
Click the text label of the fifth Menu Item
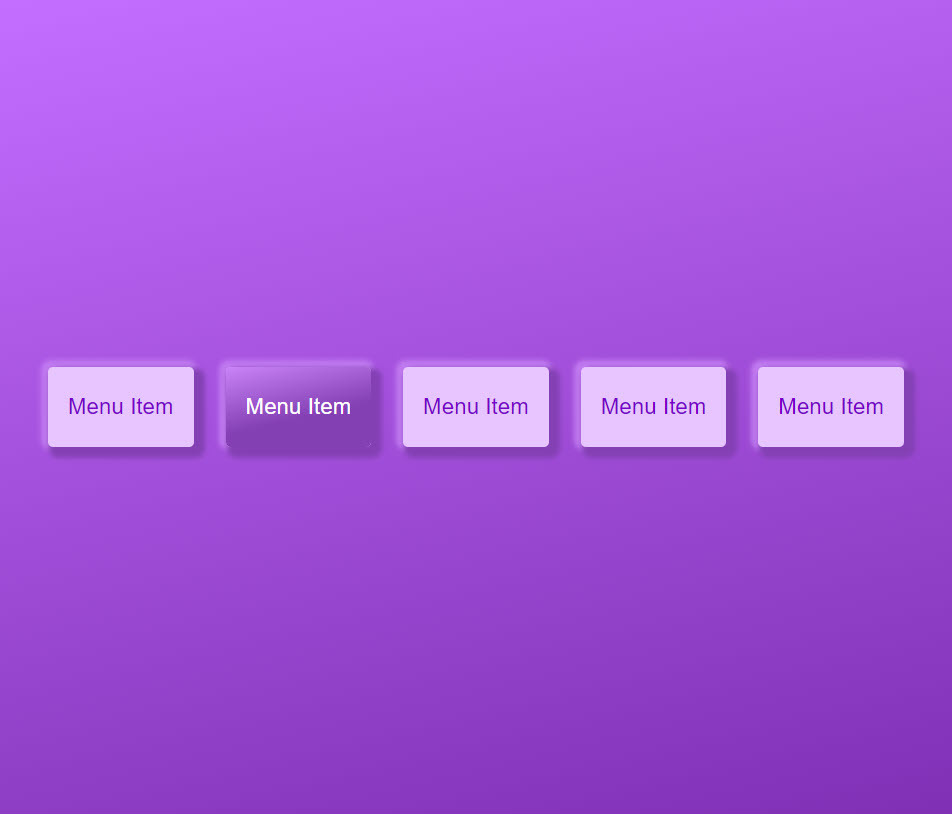[830, 407]
